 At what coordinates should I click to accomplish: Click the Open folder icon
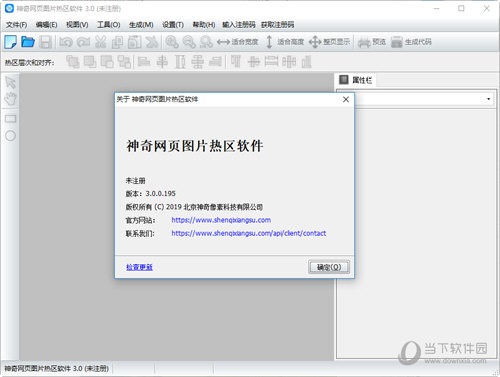coord(28,42)
